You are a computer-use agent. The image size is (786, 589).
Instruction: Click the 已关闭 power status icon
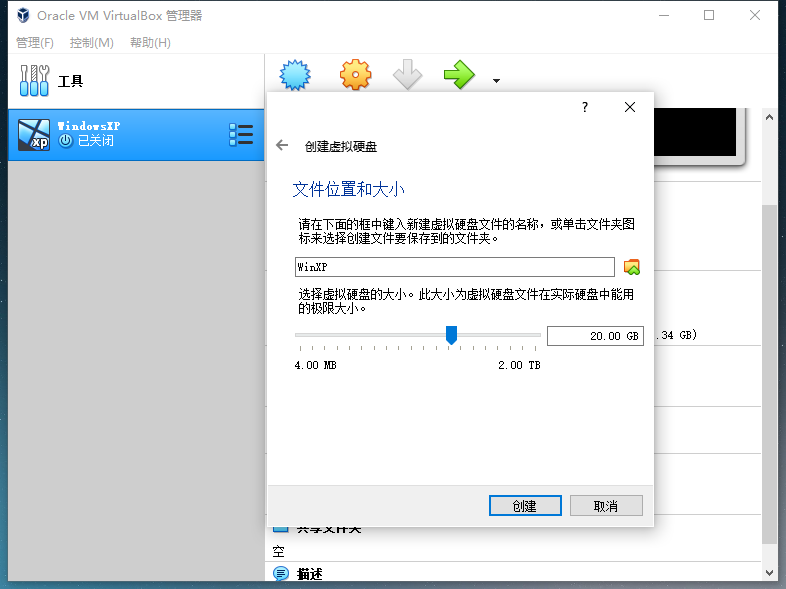(x=66, y=141)
